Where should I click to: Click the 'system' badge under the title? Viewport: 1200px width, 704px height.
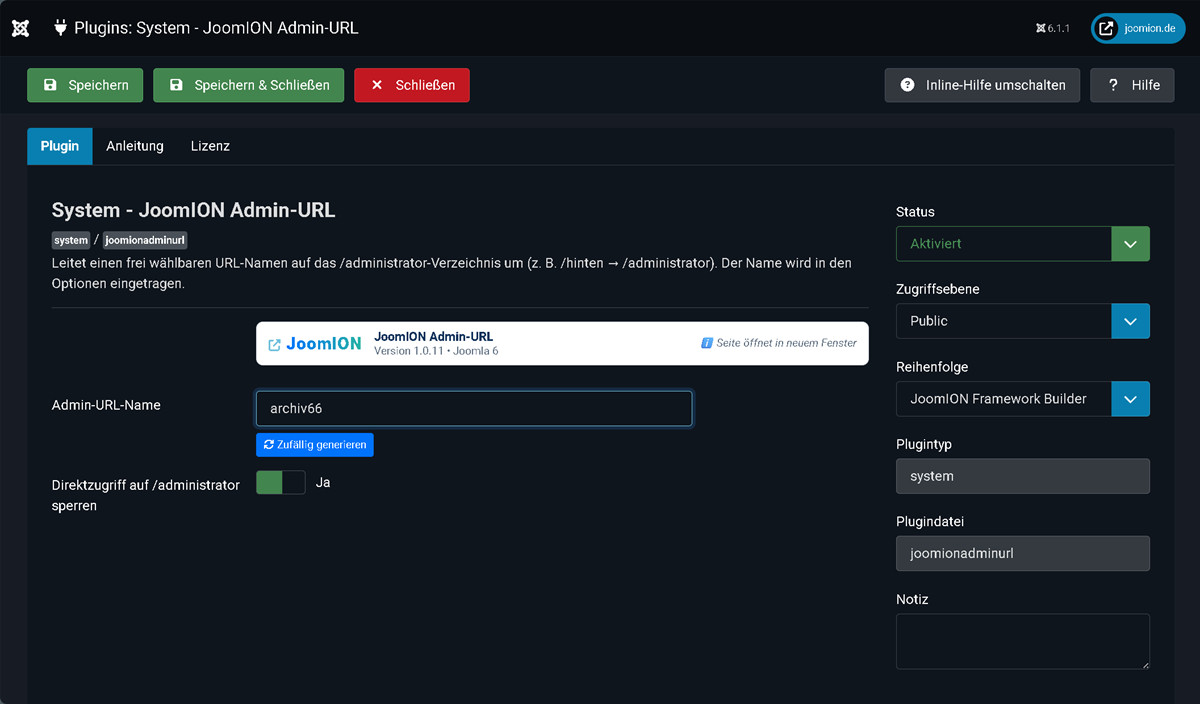(x=71, y=240)
